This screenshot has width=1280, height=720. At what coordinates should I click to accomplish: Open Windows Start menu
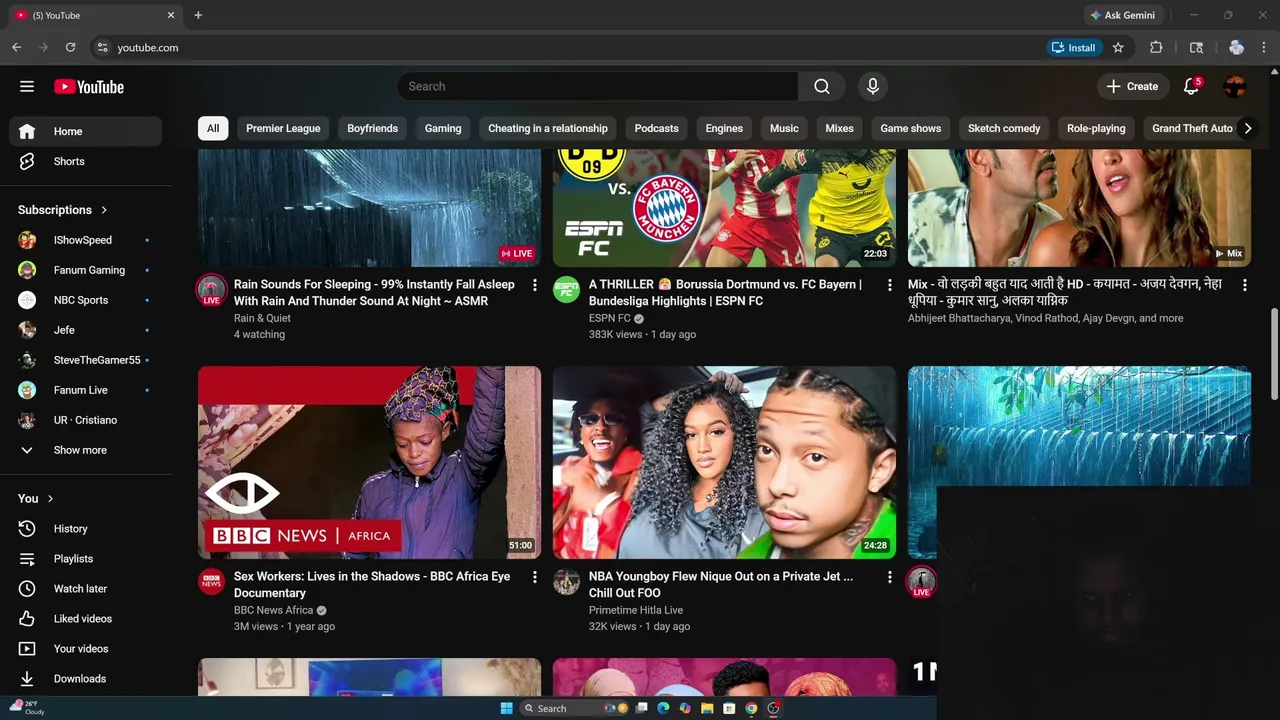pos(506,708)
